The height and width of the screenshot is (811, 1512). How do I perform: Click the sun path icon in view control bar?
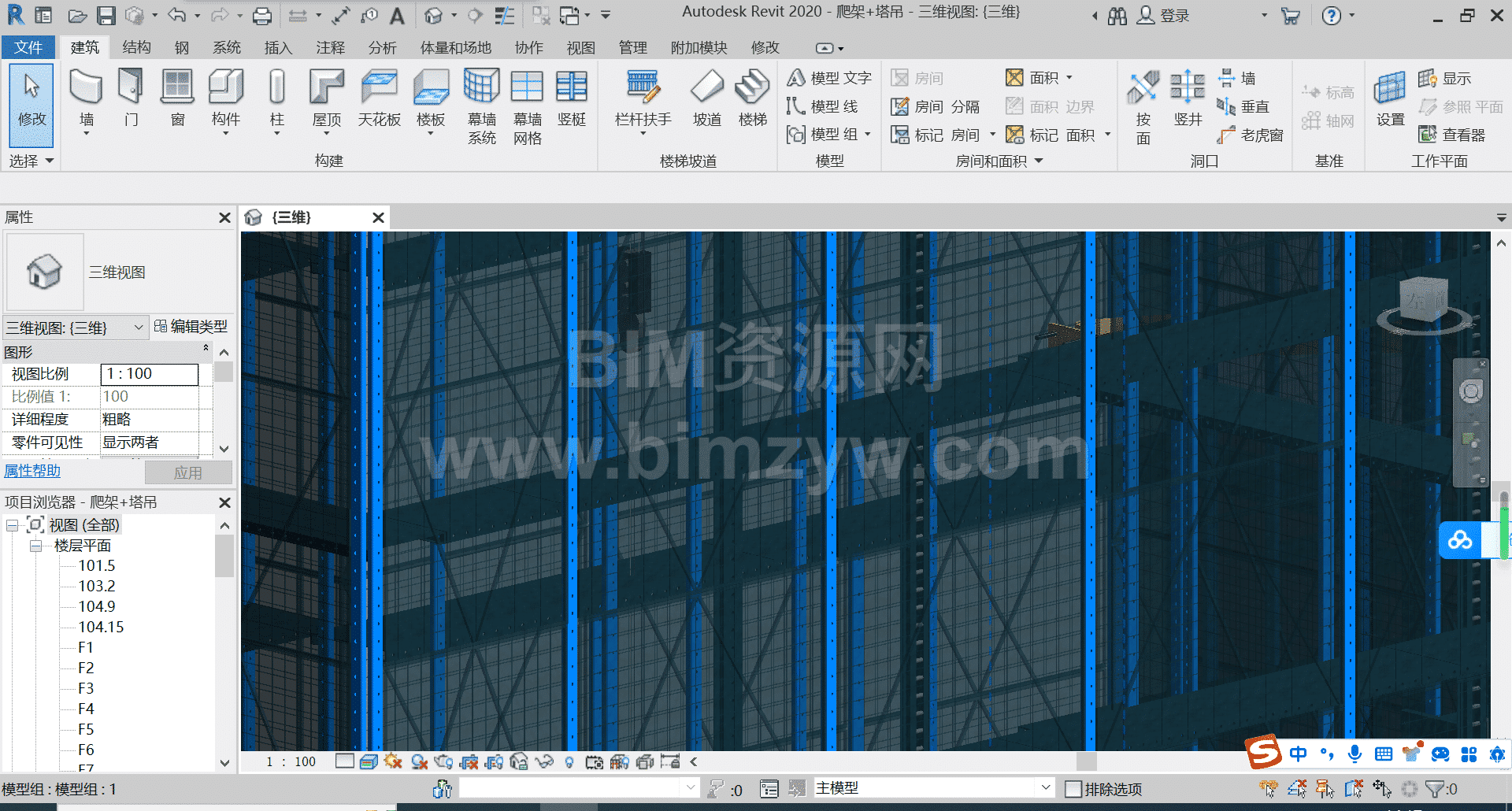[x=393, y=761]
